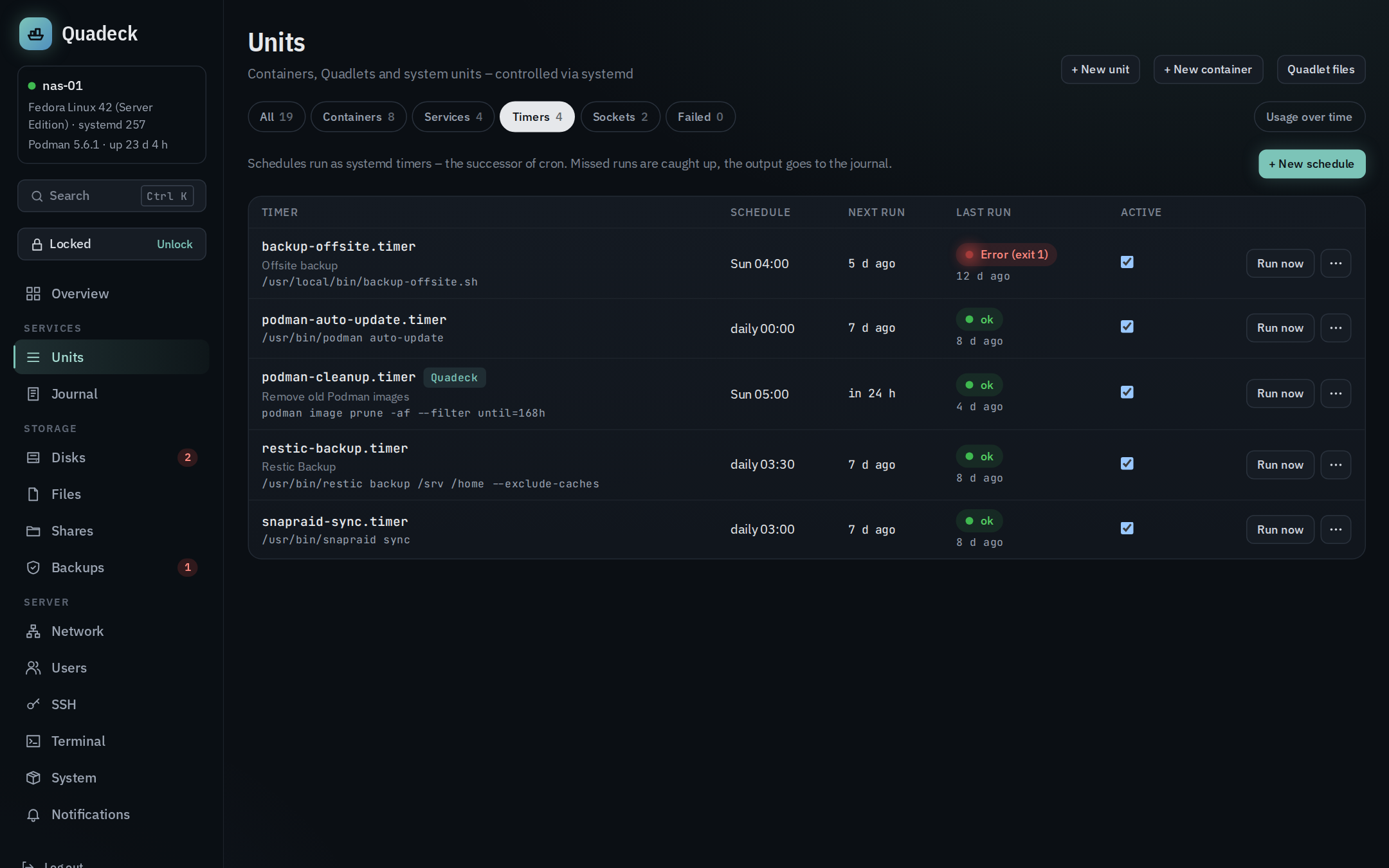The image size is (1389, 868).
Task: Toggle active checkbox for backup-offsite.timer
Action: pyautogui.click(x=1127, y=262)
